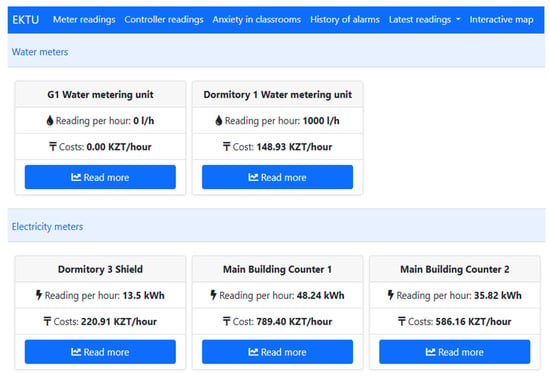Screen dimensions: 550x377
Task: Click lightning bolt icon in Dormitory 3 Shield
Action: (39, 295)
